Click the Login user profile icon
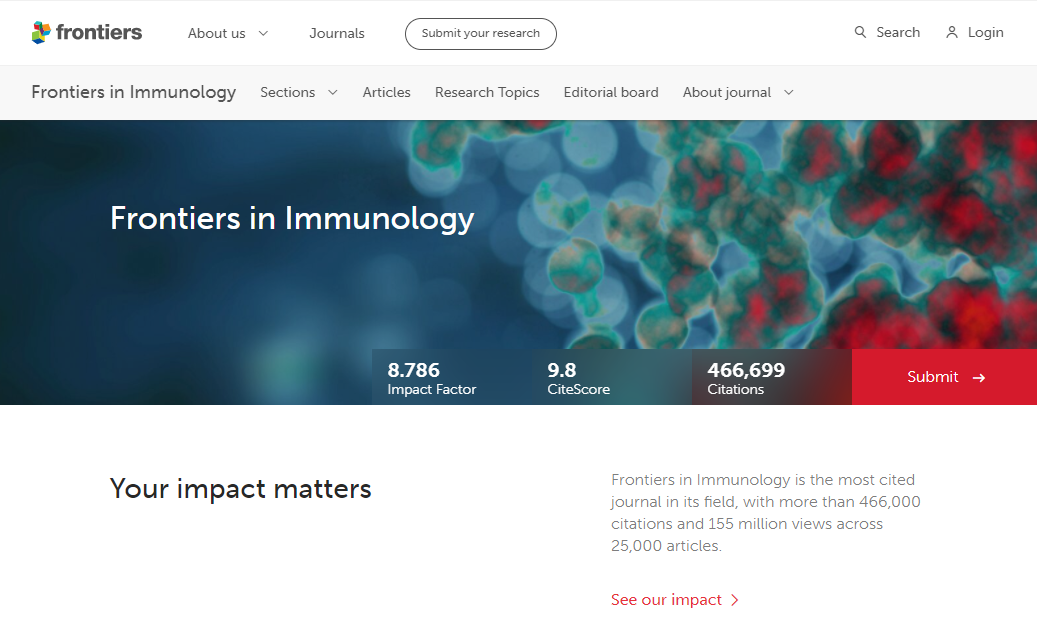The image size is (1037, 628). (x=952, y=33)
